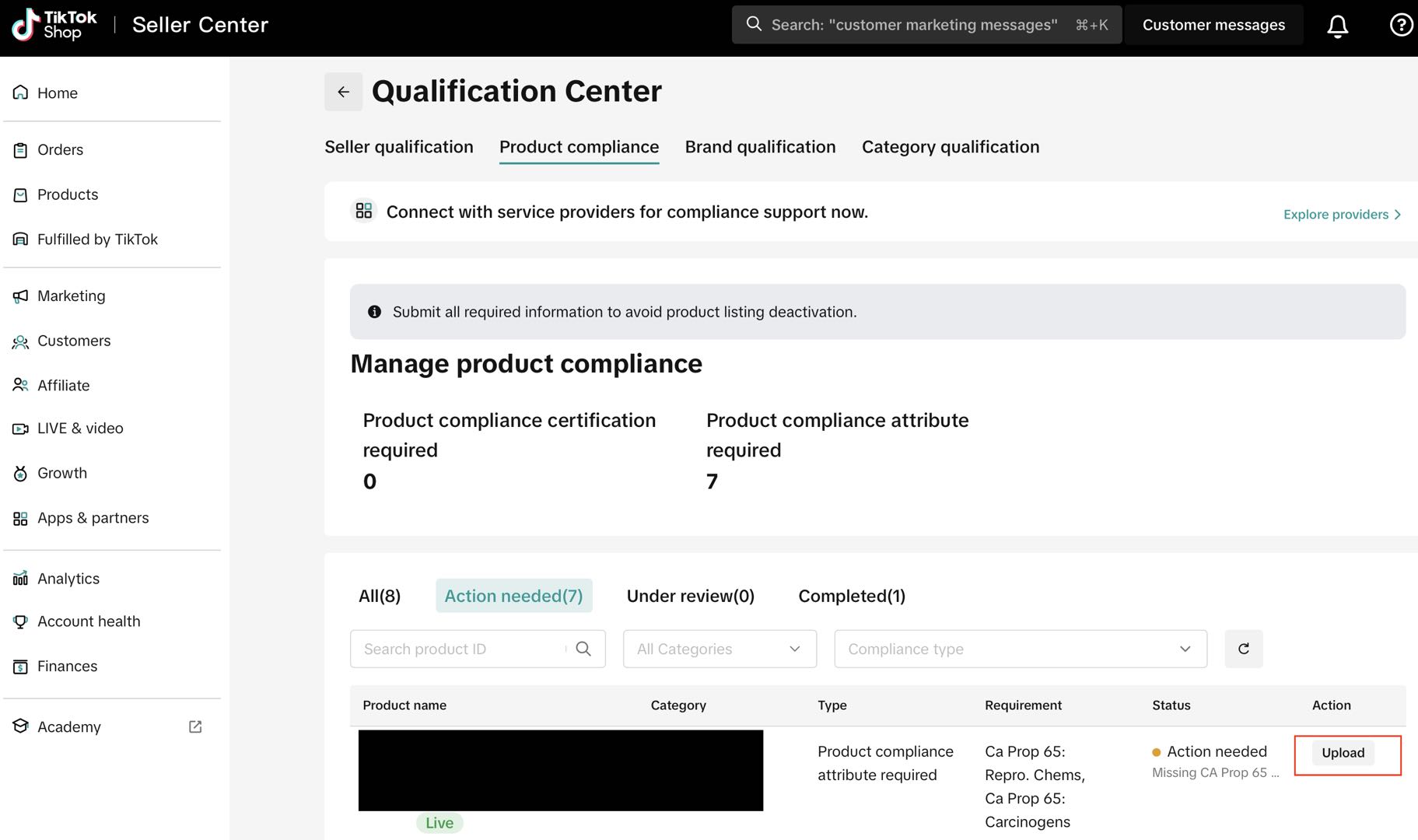Click the back arrow beside Qualification Center
Screen dimensions: 1418x840
(x=343, y=92)
